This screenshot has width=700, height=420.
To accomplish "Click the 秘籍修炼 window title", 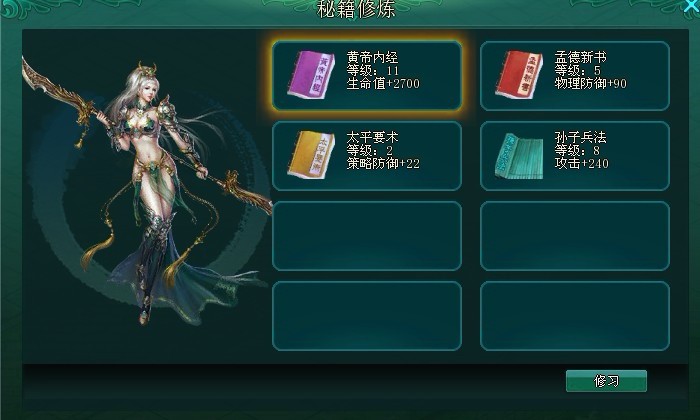I will [356, 9].
